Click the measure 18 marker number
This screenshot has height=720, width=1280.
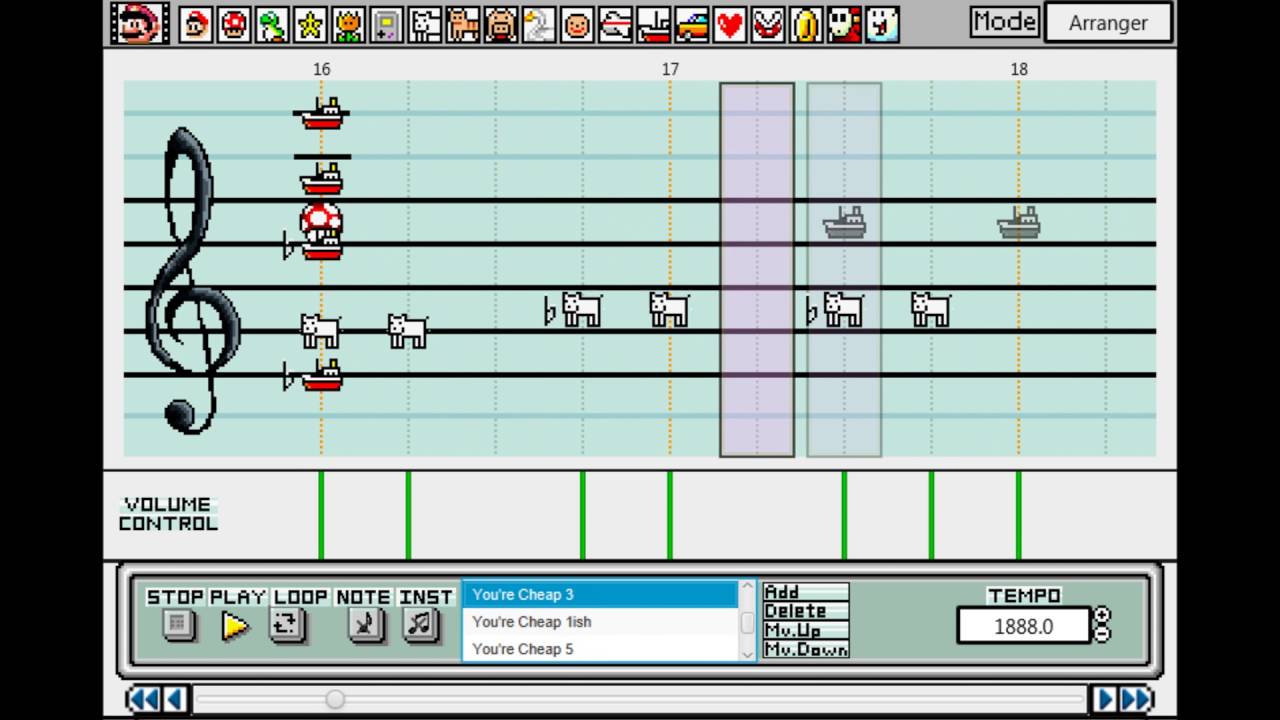pos(1018,69)
